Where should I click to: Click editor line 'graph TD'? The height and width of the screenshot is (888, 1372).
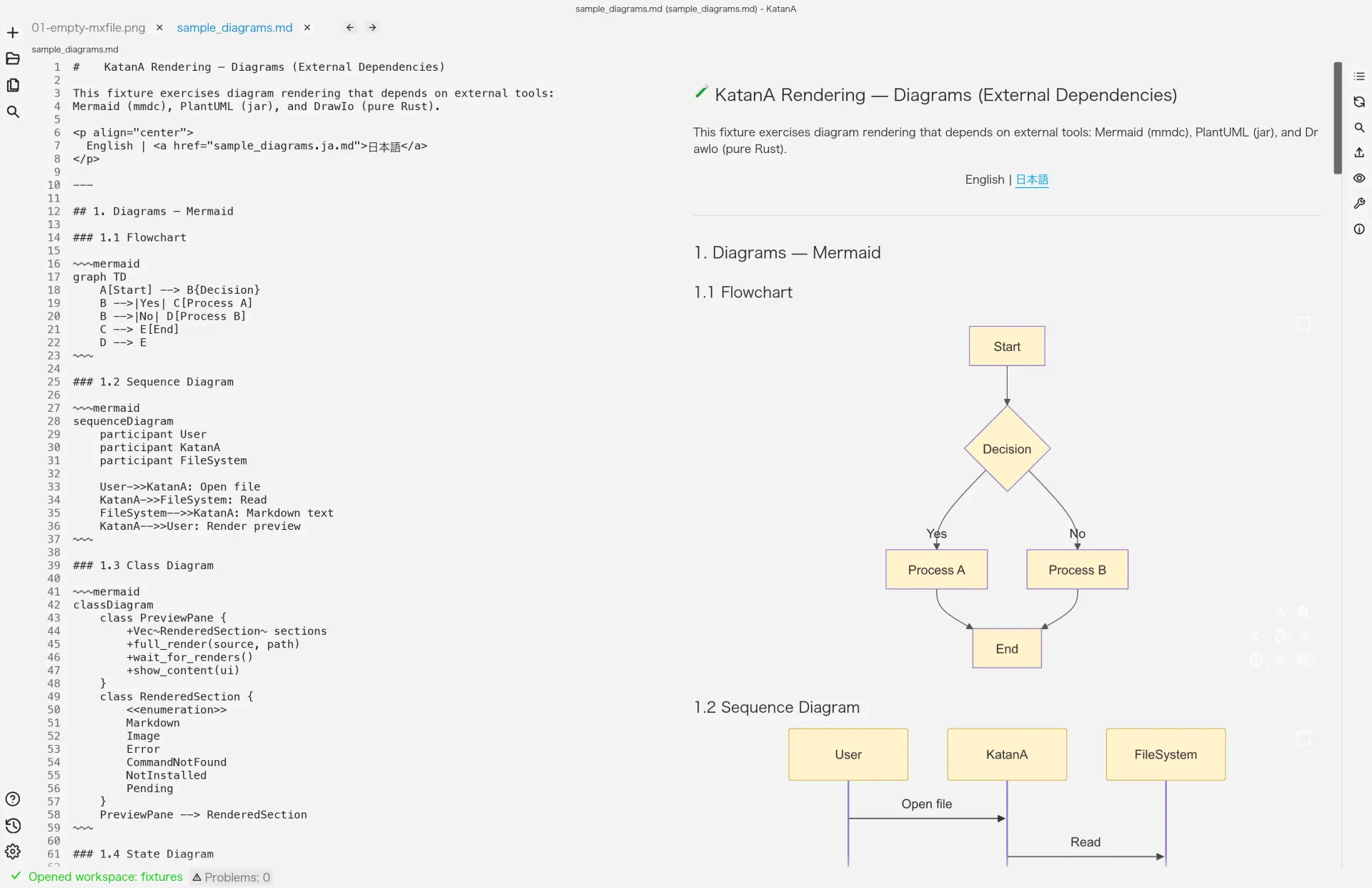pyautogui.click(x=99, y=277)
